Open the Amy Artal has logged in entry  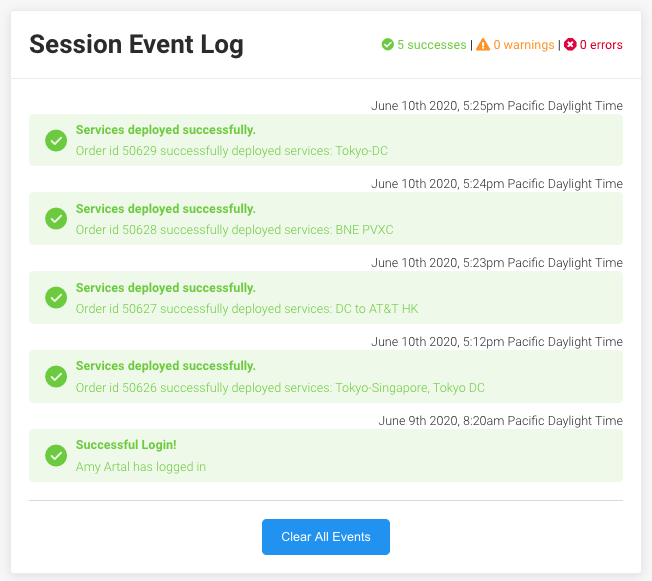point(326,455)
